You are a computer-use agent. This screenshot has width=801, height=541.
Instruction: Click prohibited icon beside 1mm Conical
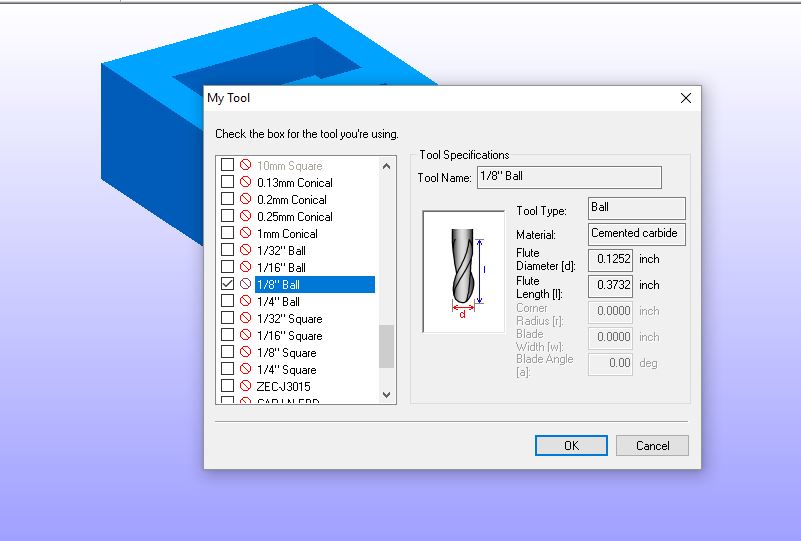pyautogui.click(x=246, y=233)
